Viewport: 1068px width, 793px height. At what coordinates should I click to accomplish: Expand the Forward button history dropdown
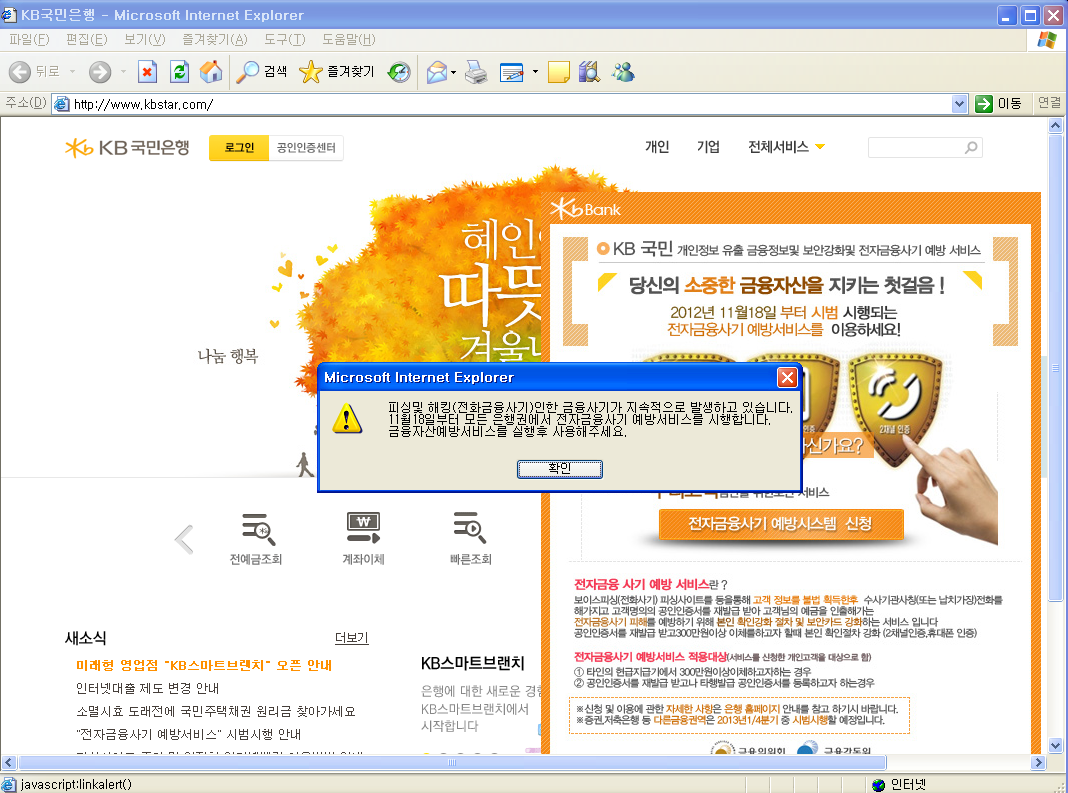tap(123, 72)
